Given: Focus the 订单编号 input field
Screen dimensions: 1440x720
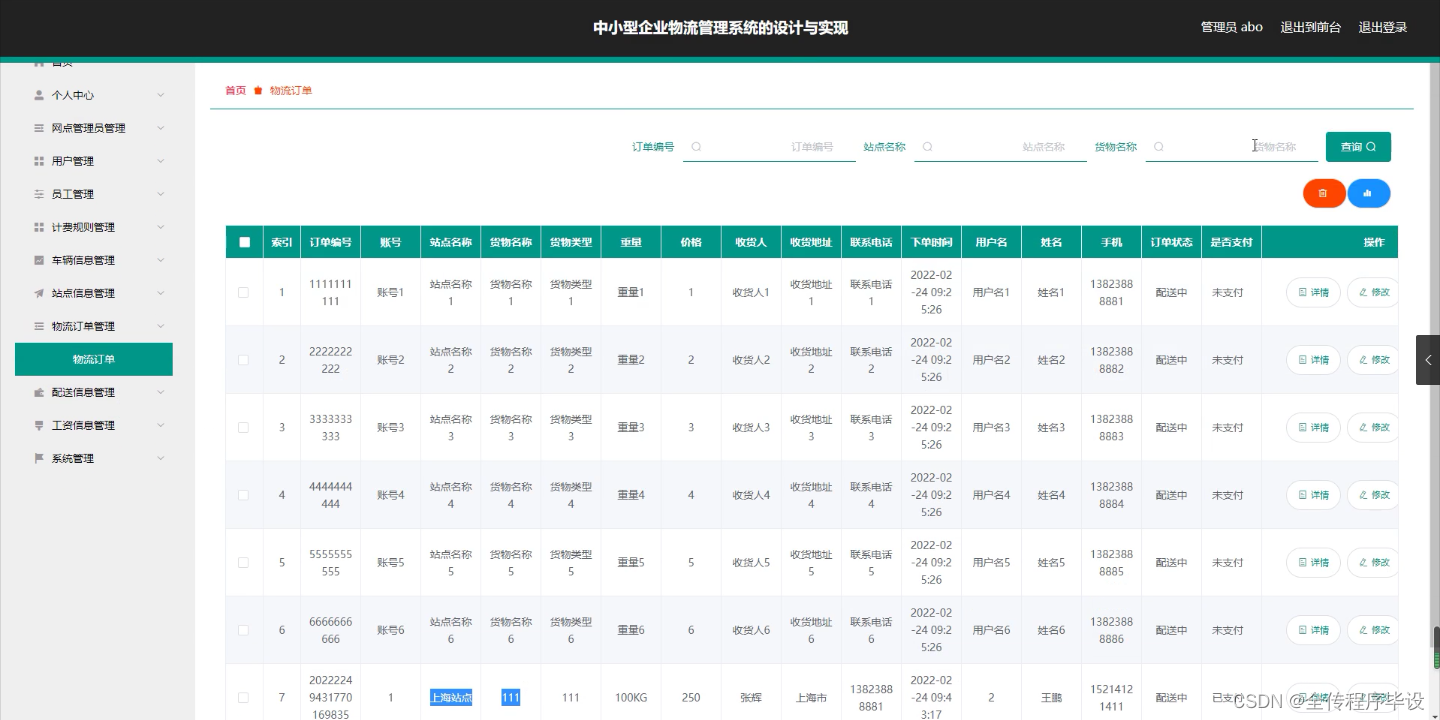Looking at the screenshot, I should [x=769, y=147].
